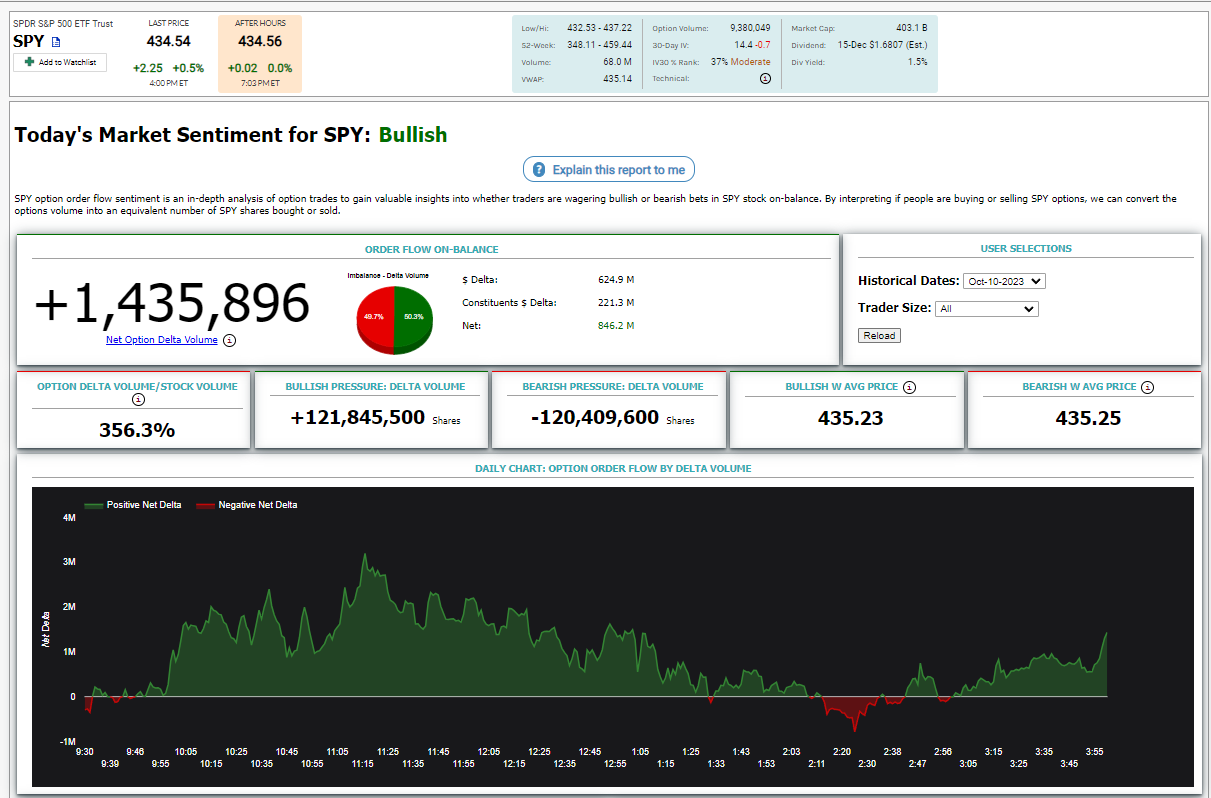Click the 435.23 bullish average price
The height and width of the screenshot is (798, 1211).
[x=850, y=419]
